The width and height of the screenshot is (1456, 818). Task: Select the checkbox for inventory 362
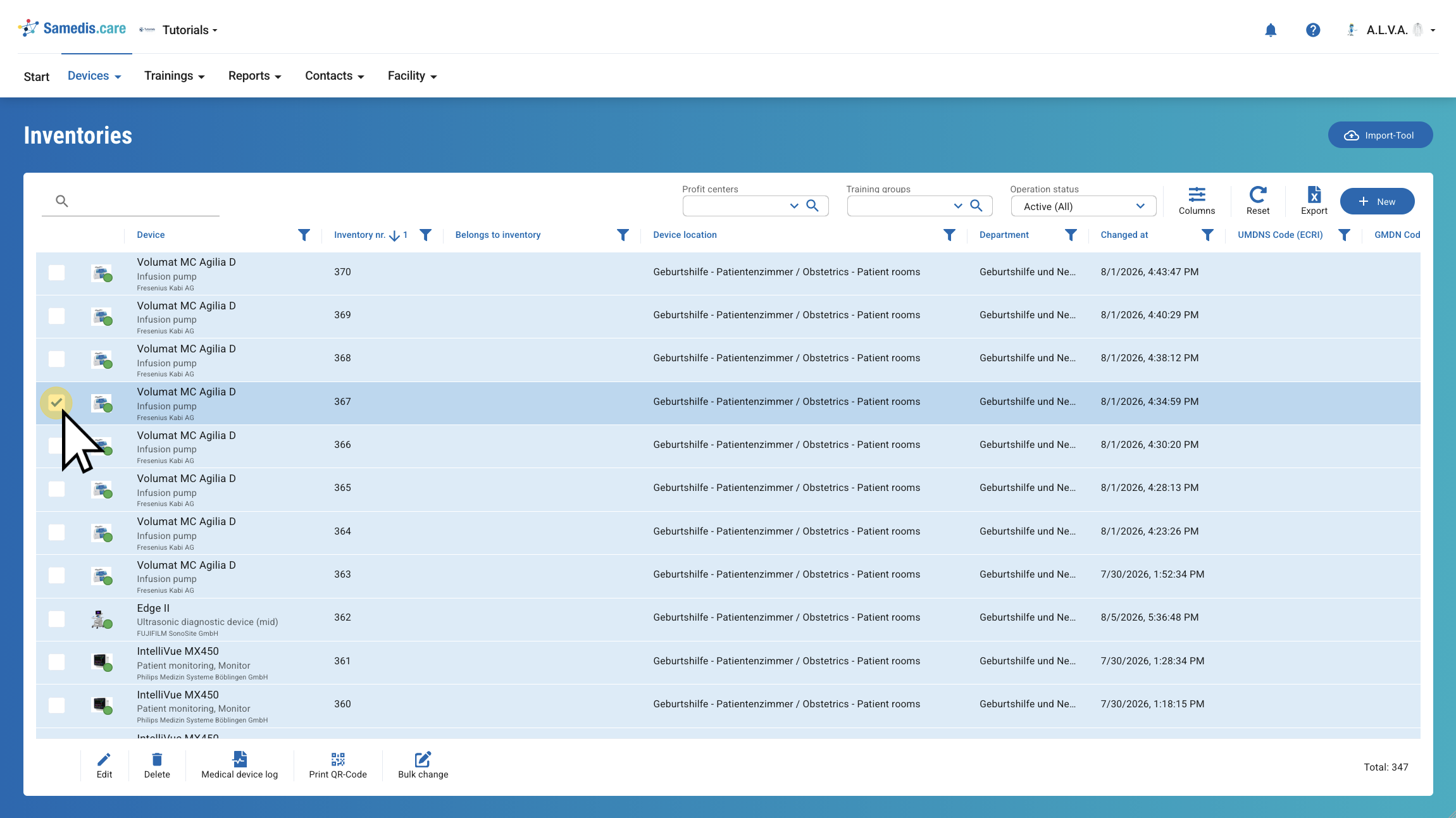[x=56, y=619]
